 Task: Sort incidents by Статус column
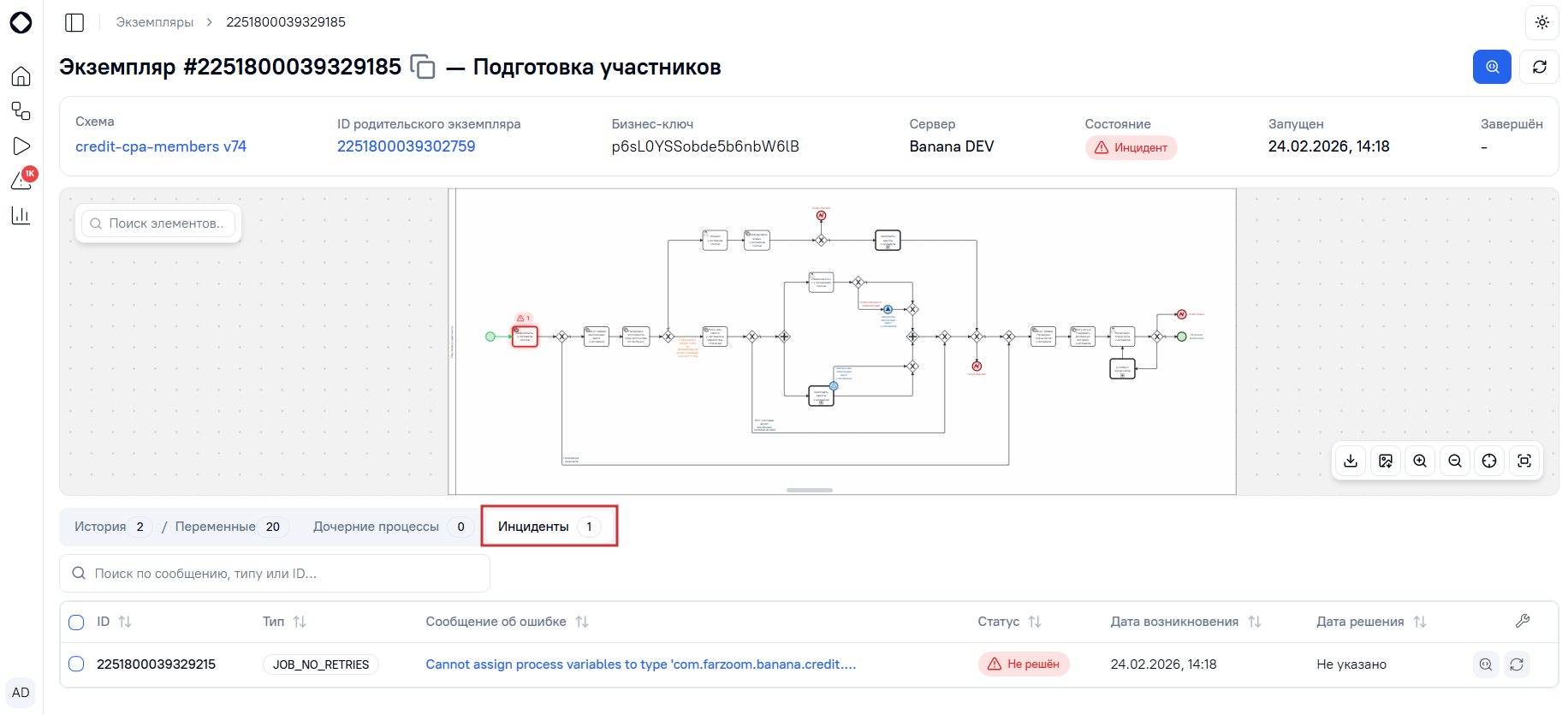pyautogui.click(x=1035, y=622)
